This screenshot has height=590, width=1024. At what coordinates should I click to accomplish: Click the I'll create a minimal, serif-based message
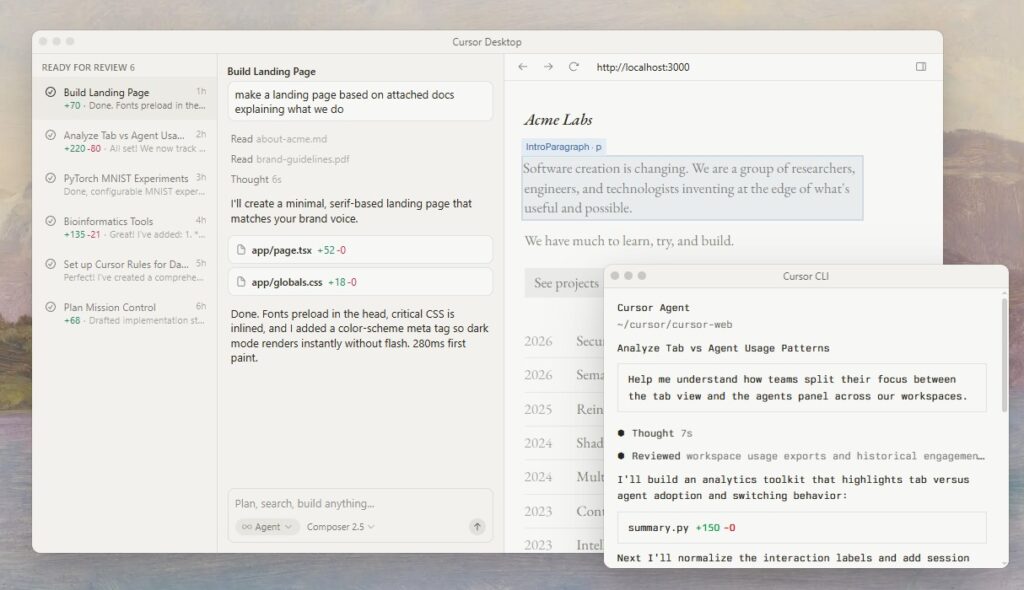click(x=351, y=211)
